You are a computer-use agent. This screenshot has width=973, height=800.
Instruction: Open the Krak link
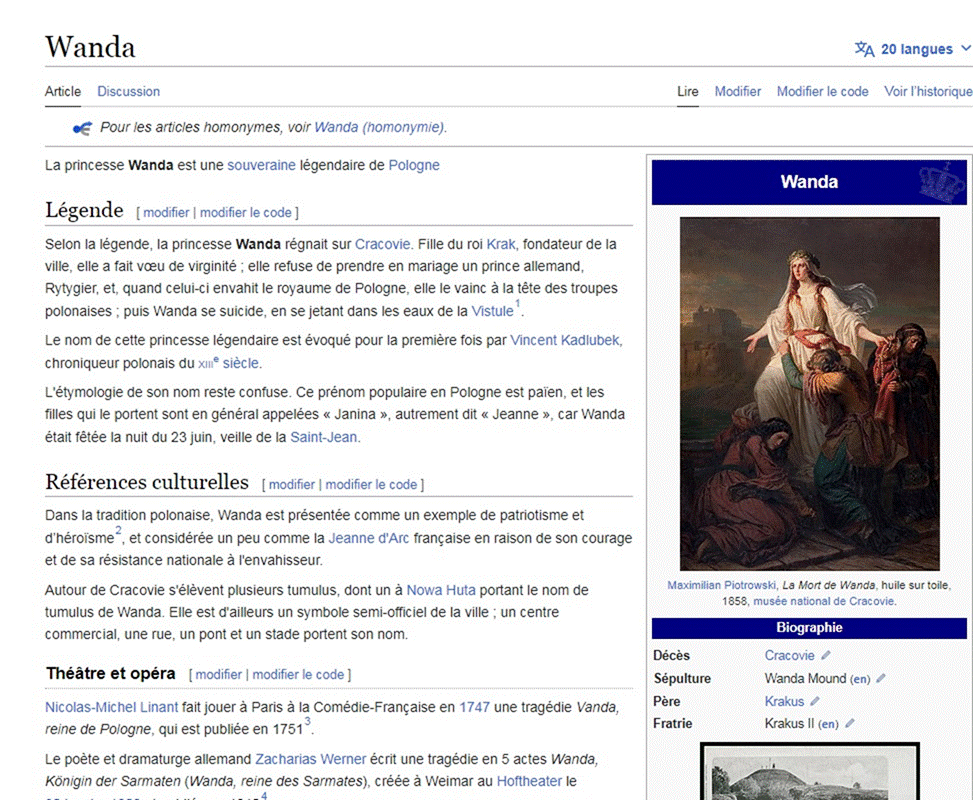point(501,244)
